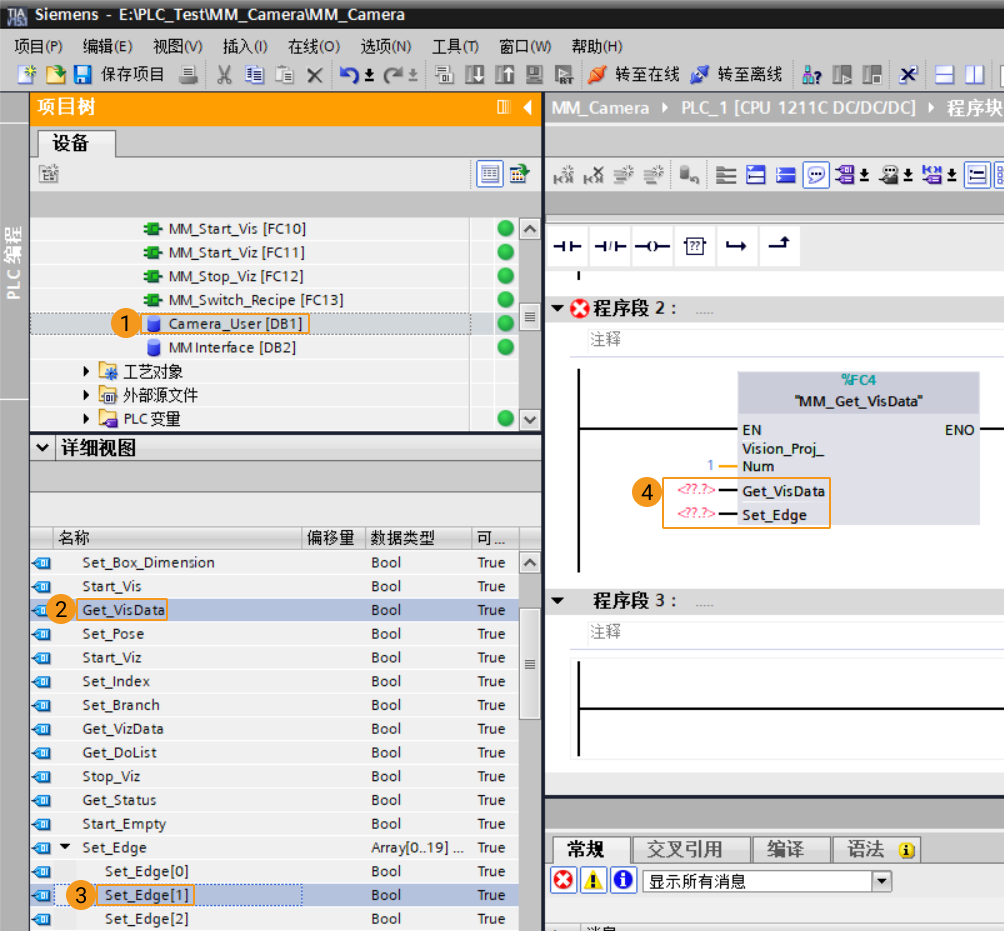Screen dimensions: 1004x931
Task: Click the cut scissors icon
Action: (x=224, y=75)
